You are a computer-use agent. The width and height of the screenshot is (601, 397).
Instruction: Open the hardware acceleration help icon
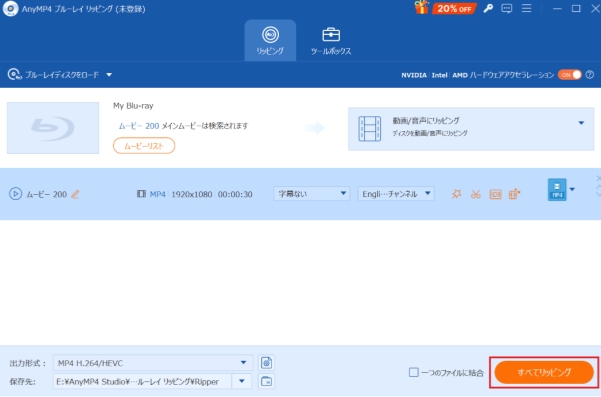tap(590, 75)
